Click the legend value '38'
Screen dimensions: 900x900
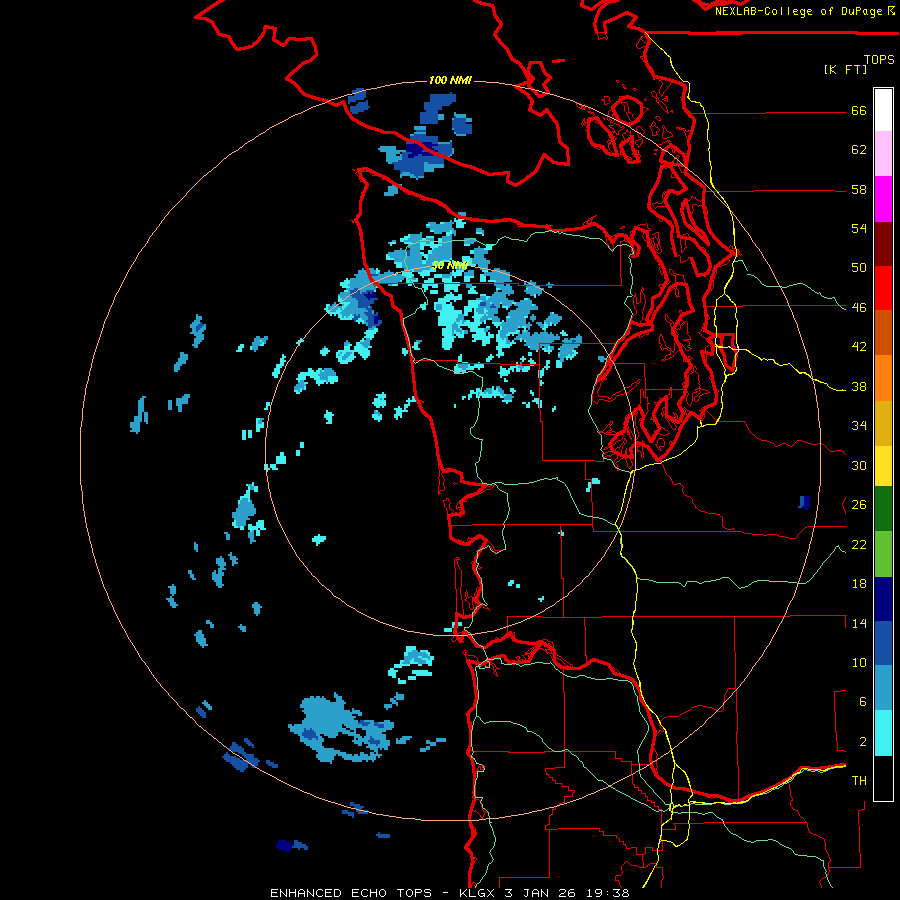[859, 386]
